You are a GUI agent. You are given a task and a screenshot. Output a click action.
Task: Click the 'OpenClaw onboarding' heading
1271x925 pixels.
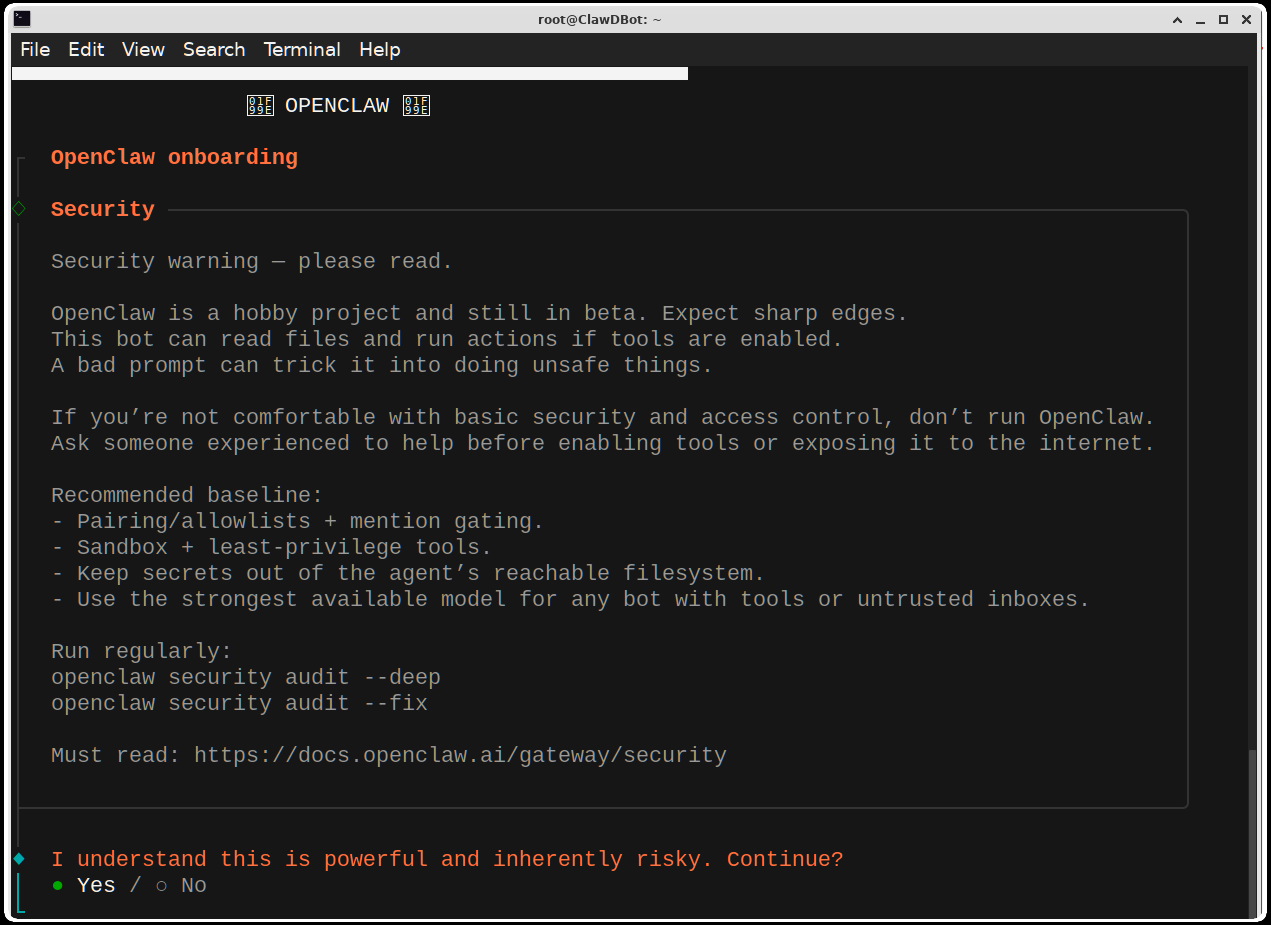(174, 157)
